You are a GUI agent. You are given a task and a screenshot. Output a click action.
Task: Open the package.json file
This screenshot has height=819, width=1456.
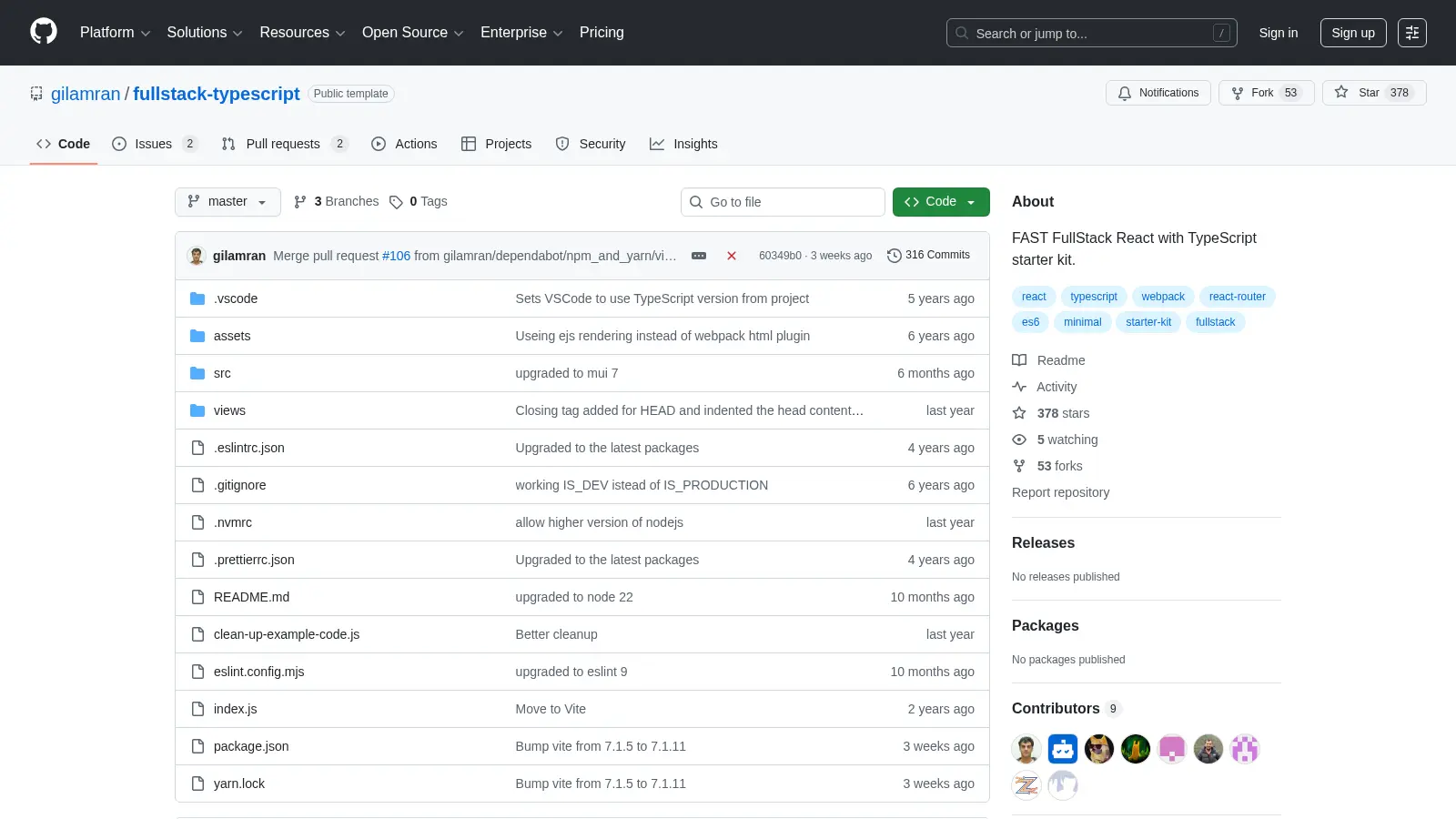251,746
